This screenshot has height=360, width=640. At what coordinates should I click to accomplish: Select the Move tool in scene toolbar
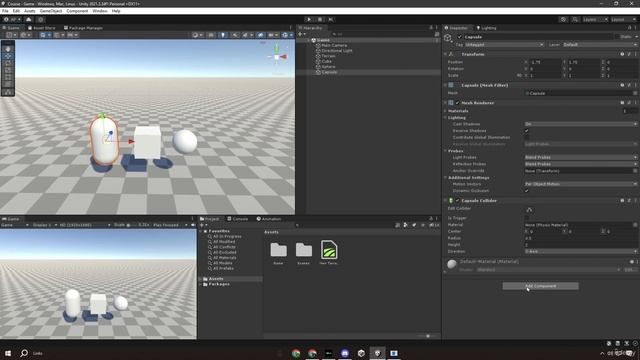pyautogui.click(x=8, y=56)
